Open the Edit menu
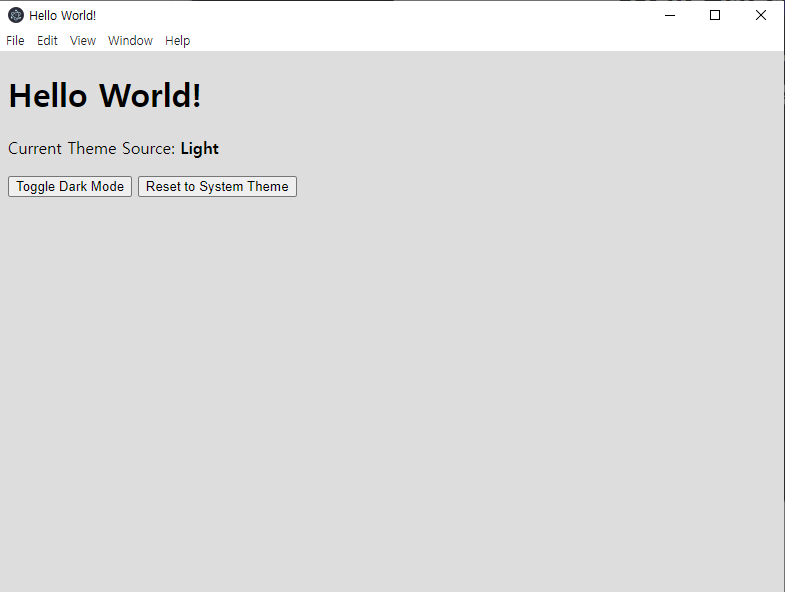Viewport: 785px width, 592px height. (47, 41)
